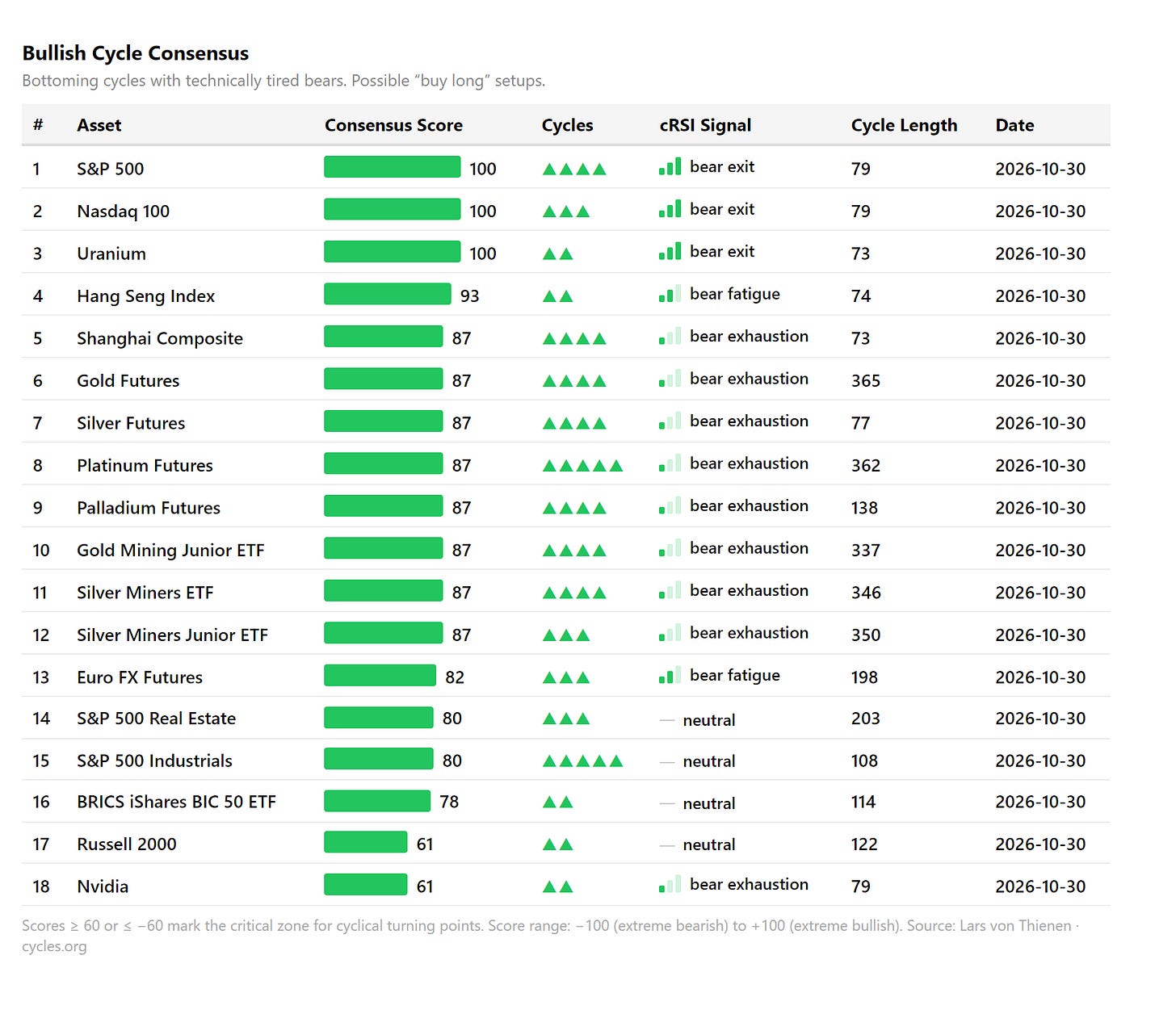Image resolution: width=1176 pixels, height=1010 pixels.
Task: Click the neutral dash icon for S&P 500 Real Estate
Action: coord(667,719)
